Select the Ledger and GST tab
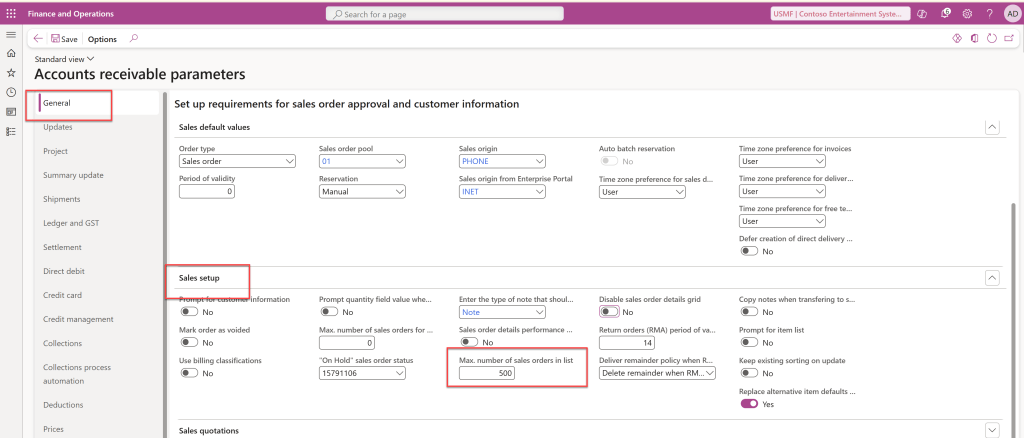 [x=71, y=222]
